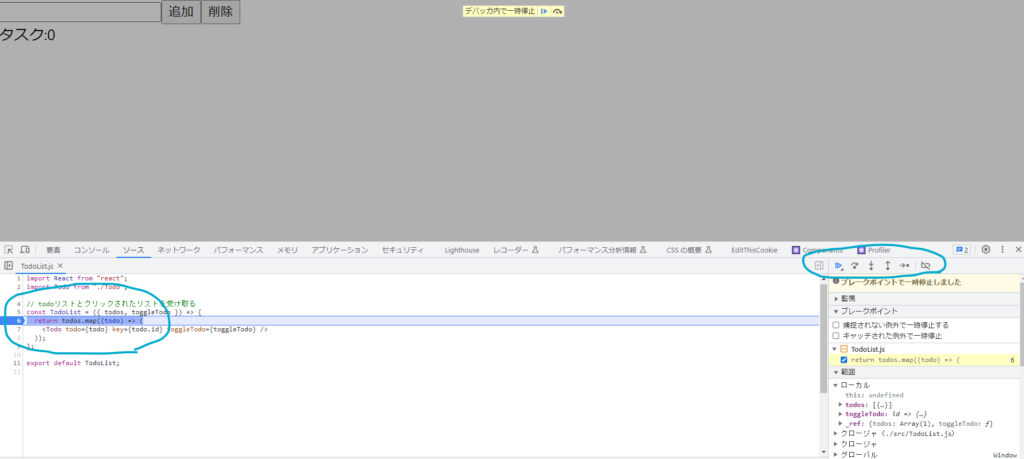
Task: Open the メモリ tab
Action: pos(287,250)
